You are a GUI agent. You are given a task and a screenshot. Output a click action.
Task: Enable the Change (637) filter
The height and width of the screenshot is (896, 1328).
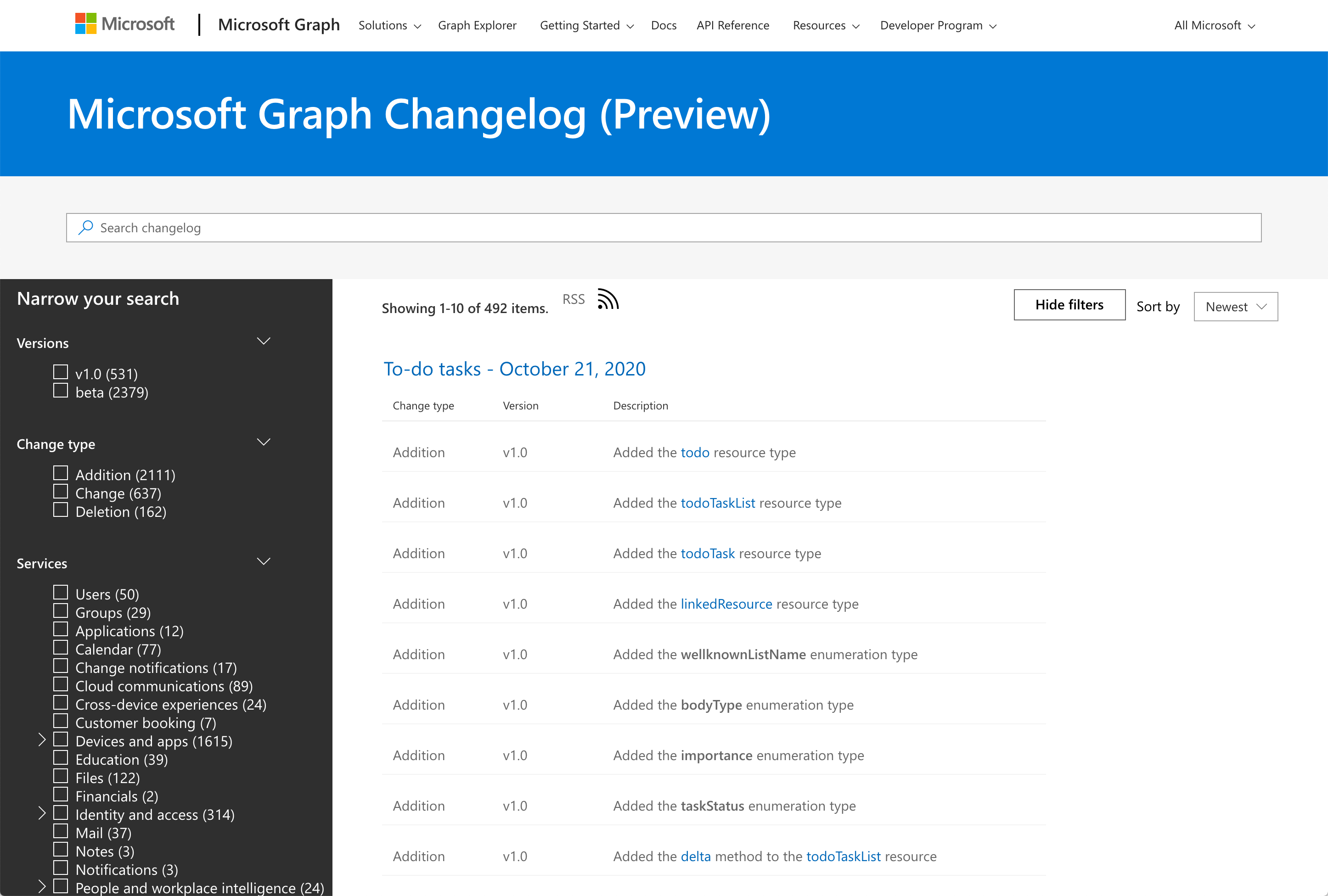[x=61, y=492]
